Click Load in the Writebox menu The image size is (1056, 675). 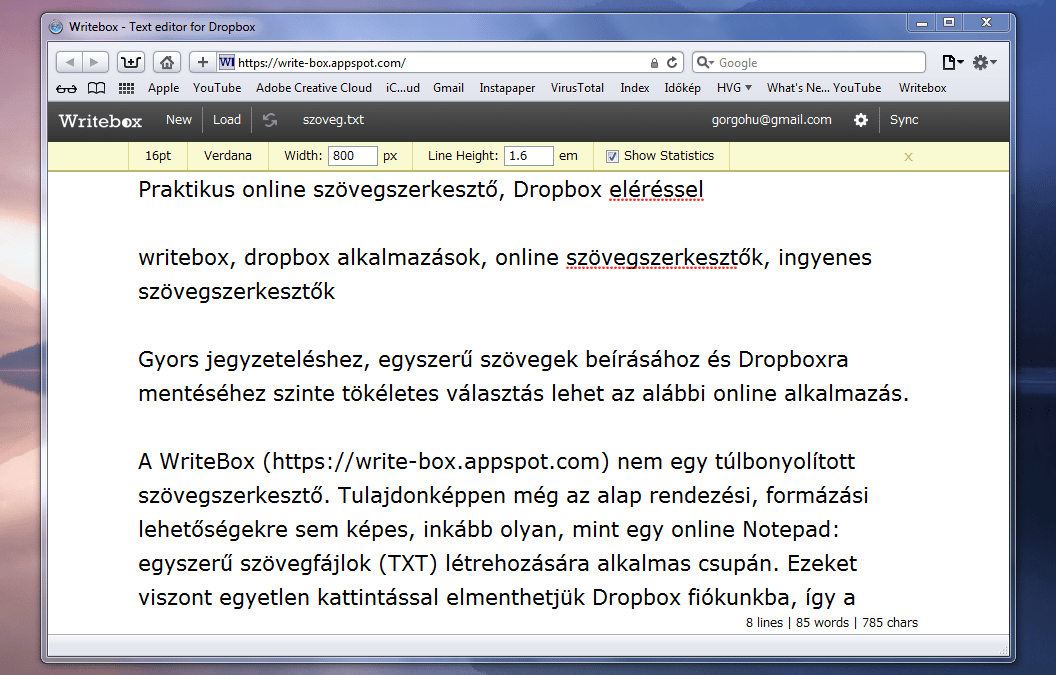coord(227,120)
